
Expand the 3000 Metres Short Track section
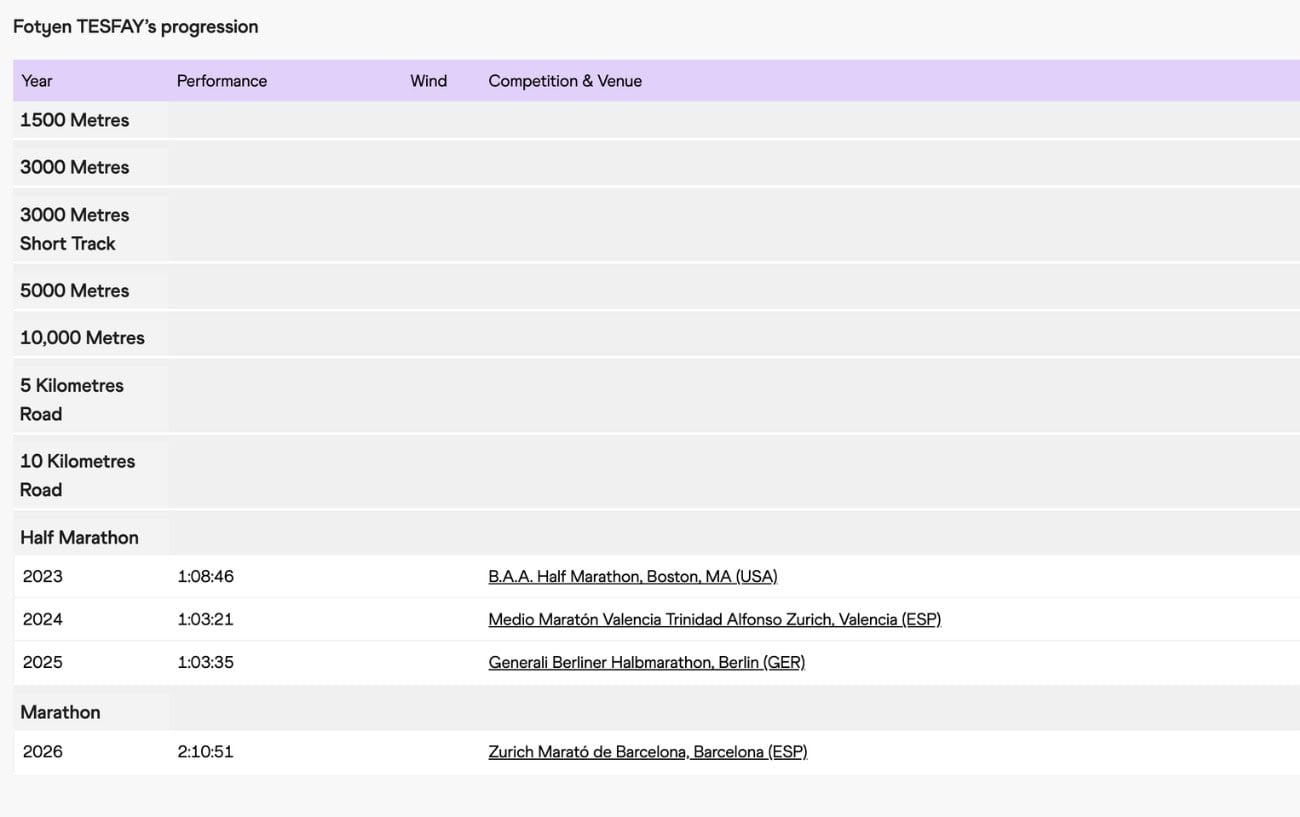pos(74,228)
